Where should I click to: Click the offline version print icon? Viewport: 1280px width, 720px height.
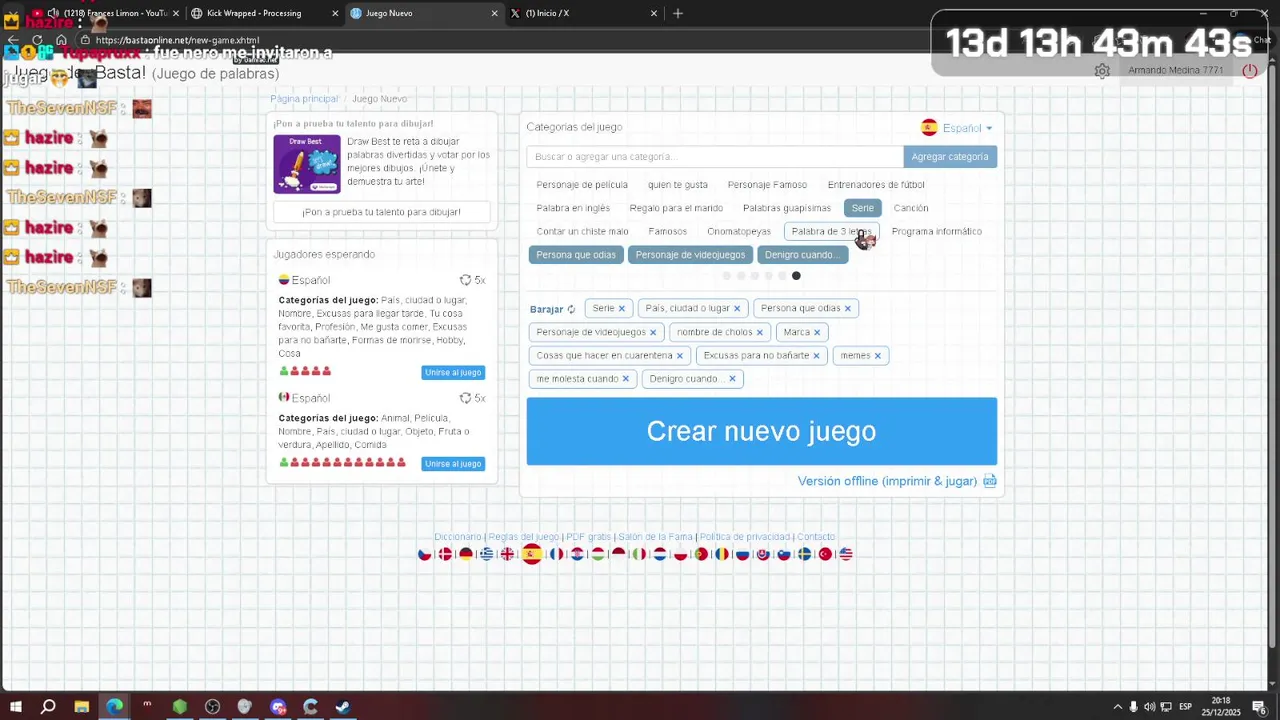click(990, 481)
